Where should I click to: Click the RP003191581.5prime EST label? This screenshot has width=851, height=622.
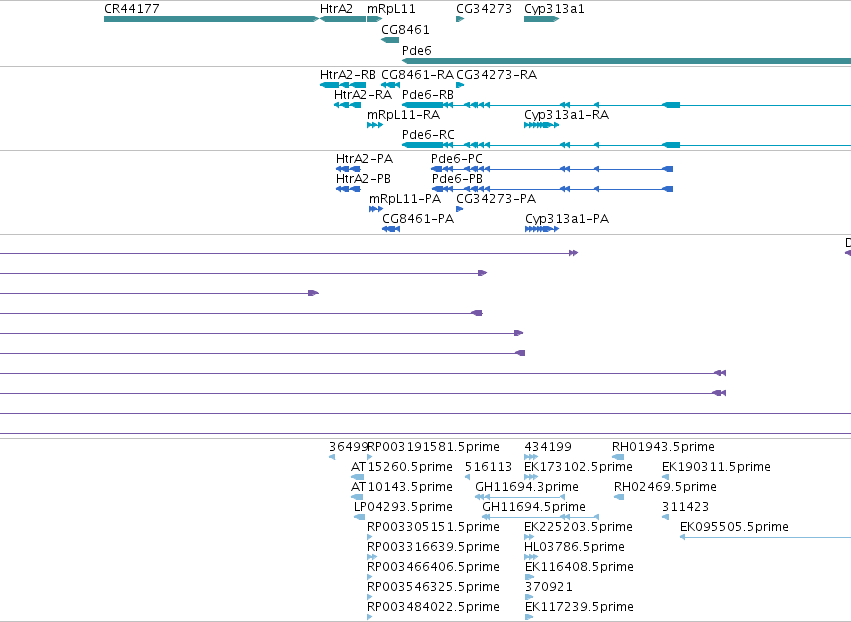tap(433, 447)
